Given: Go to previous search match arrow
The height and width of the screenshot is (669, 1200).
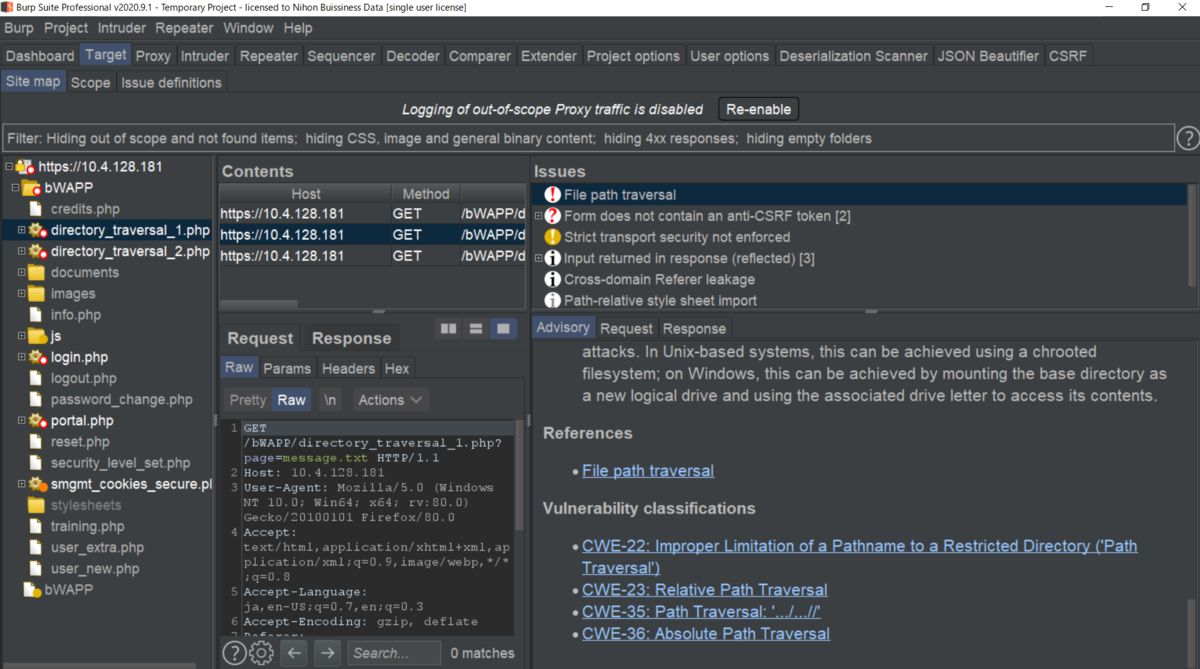Looking at the screenshot, I should click(x=293, y=653).
